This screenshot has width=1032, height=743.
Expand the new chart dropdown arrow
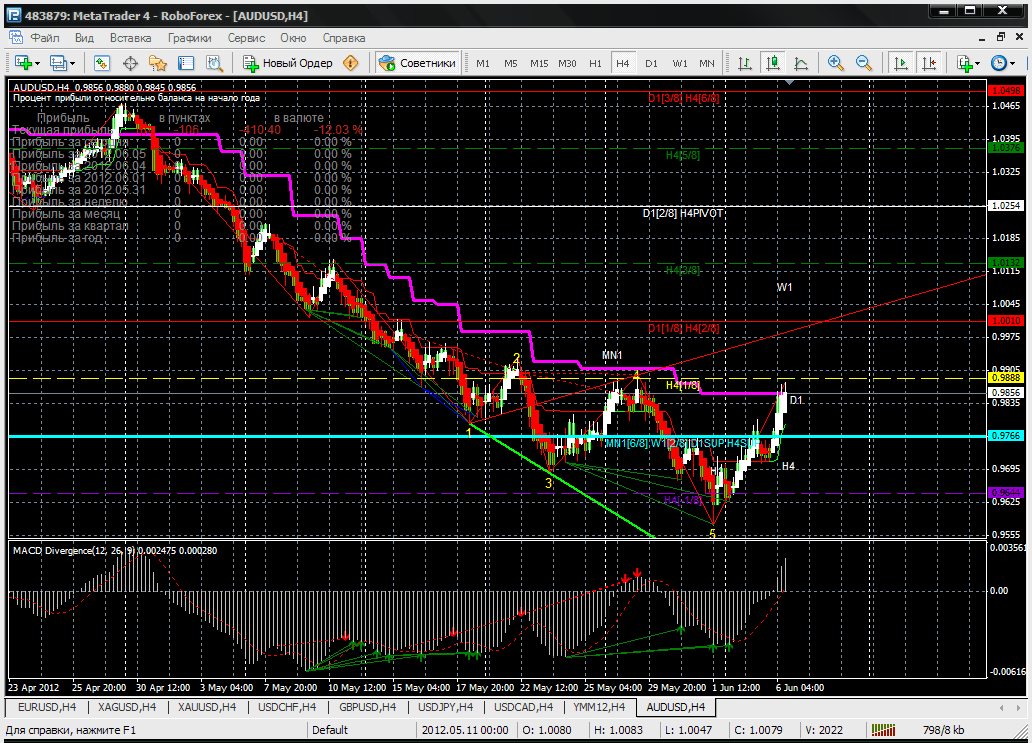37,63
